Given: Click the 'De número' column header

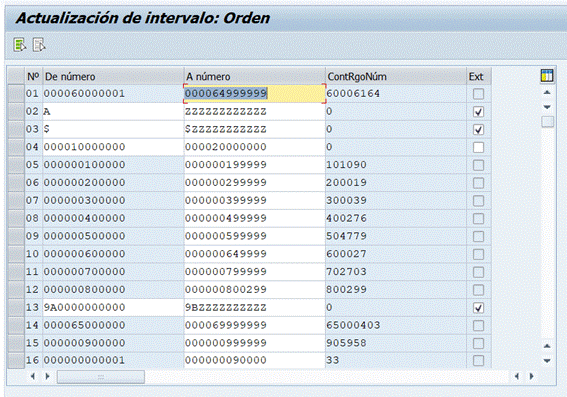Looking at the screenshot, I should coord(113,76).
